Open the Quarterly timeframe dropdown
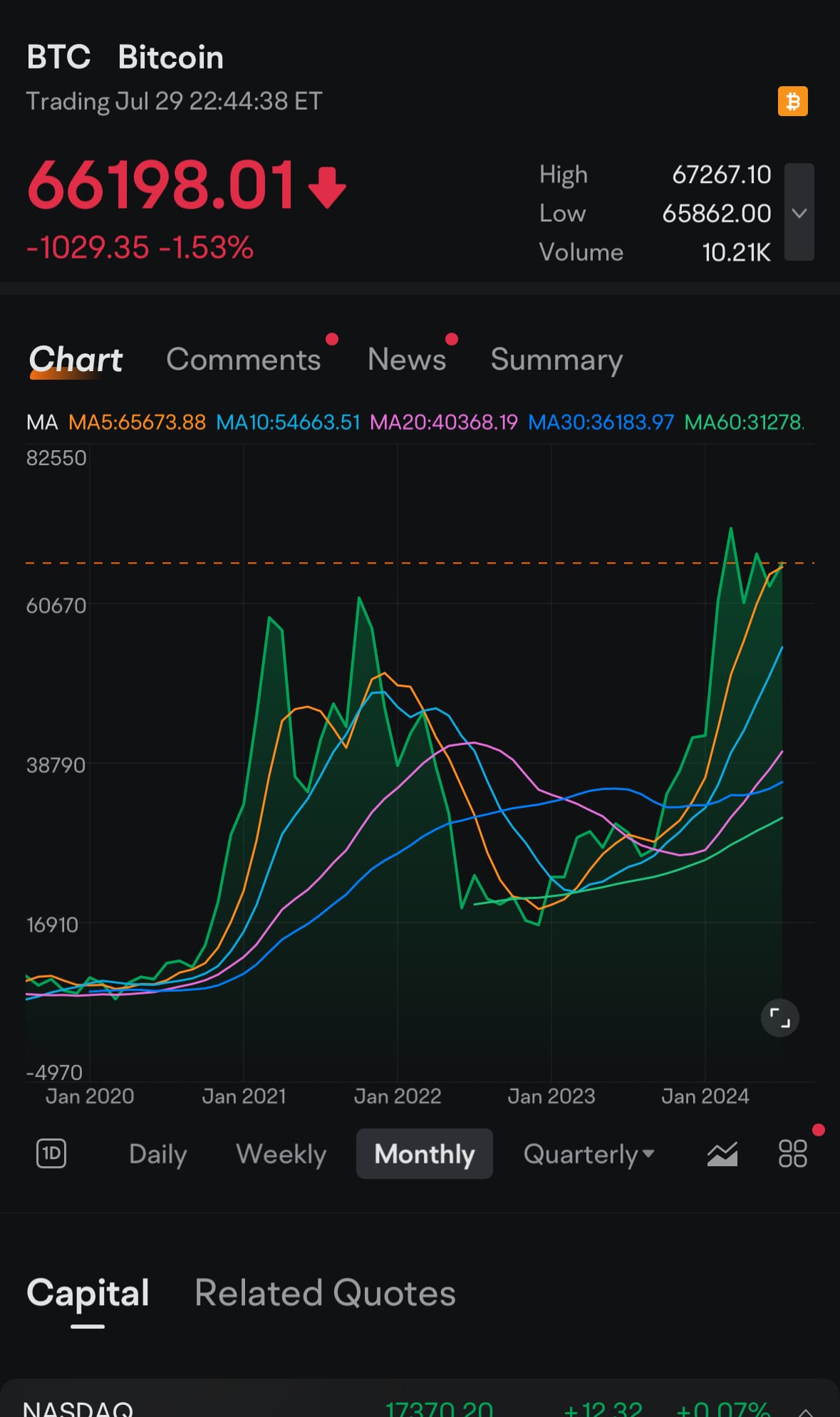This screenshot has width=840, height=1417. tap(588, 1153)
